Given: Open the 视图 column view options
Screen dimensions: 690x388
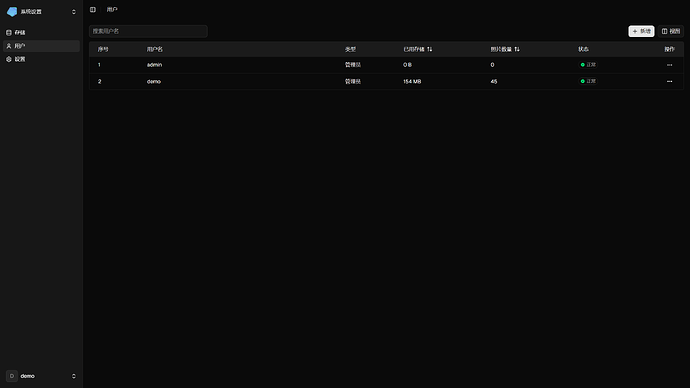Looking at the screenshot, I should pyautogui.click(x=671, y=31).
